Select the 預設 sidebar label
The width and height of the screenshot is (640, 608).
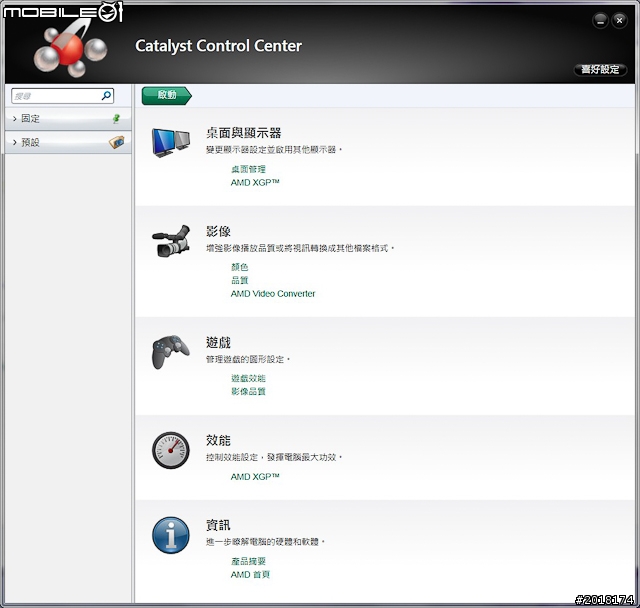[x=30, y=142]
